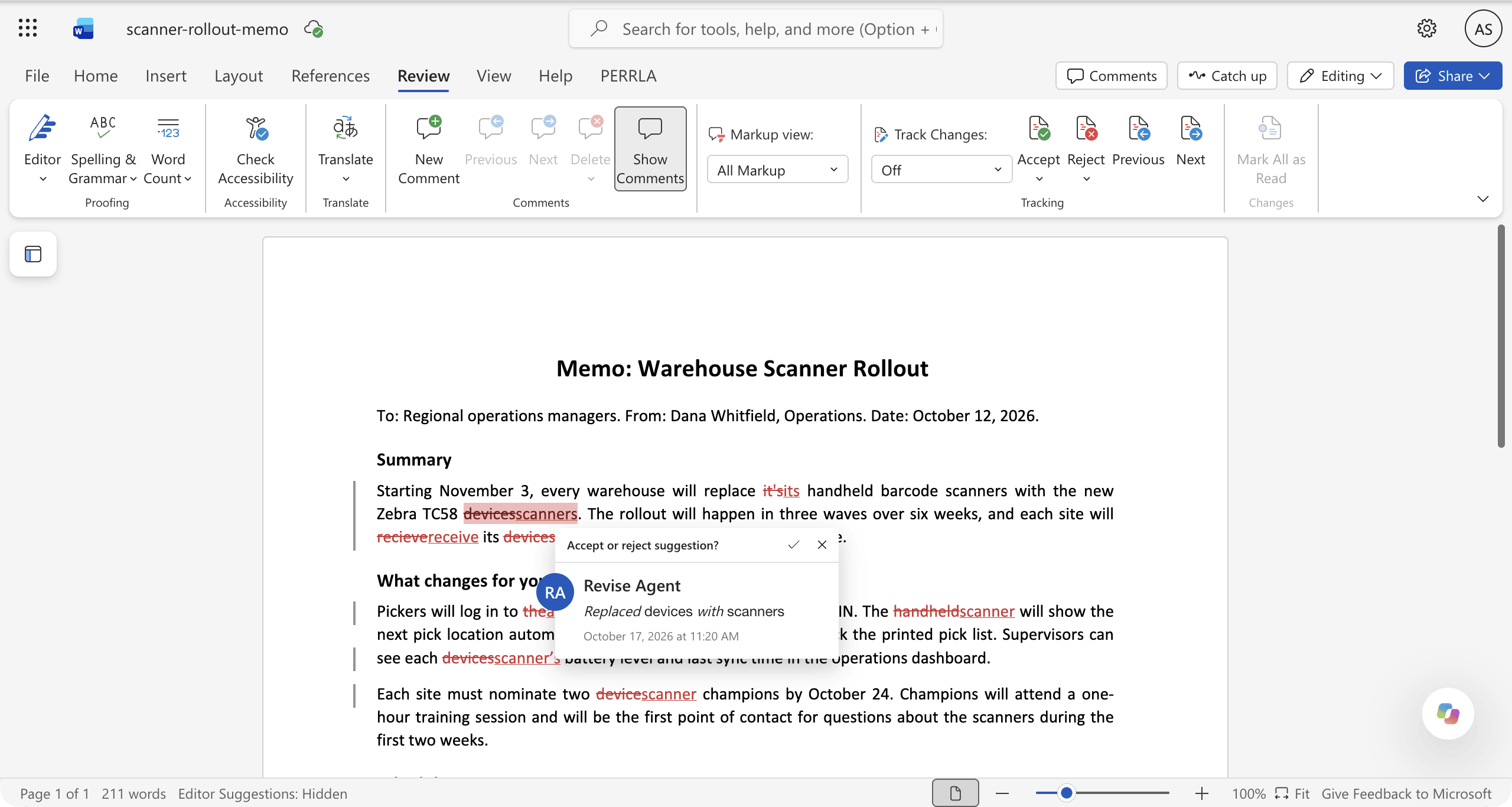Click the cloud saved status icon

pos(314,28)
